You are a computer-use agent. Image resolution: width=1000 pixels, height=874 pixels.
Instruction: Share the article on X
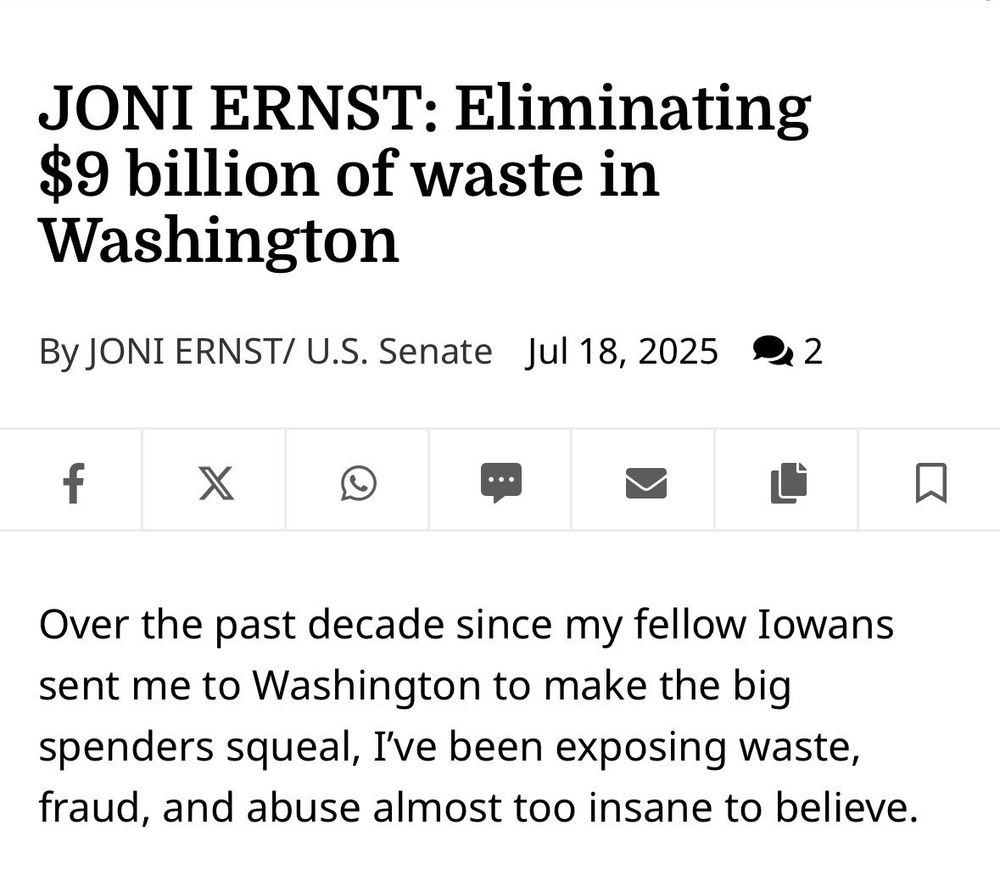pos(216,483)
